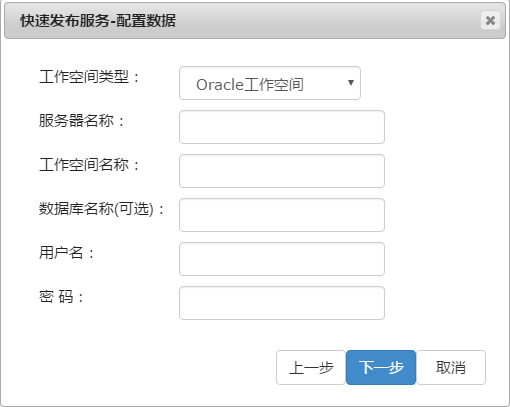Continue with the blue 下一步 button
Screen dimensions: 510x407
coord(381,367)
